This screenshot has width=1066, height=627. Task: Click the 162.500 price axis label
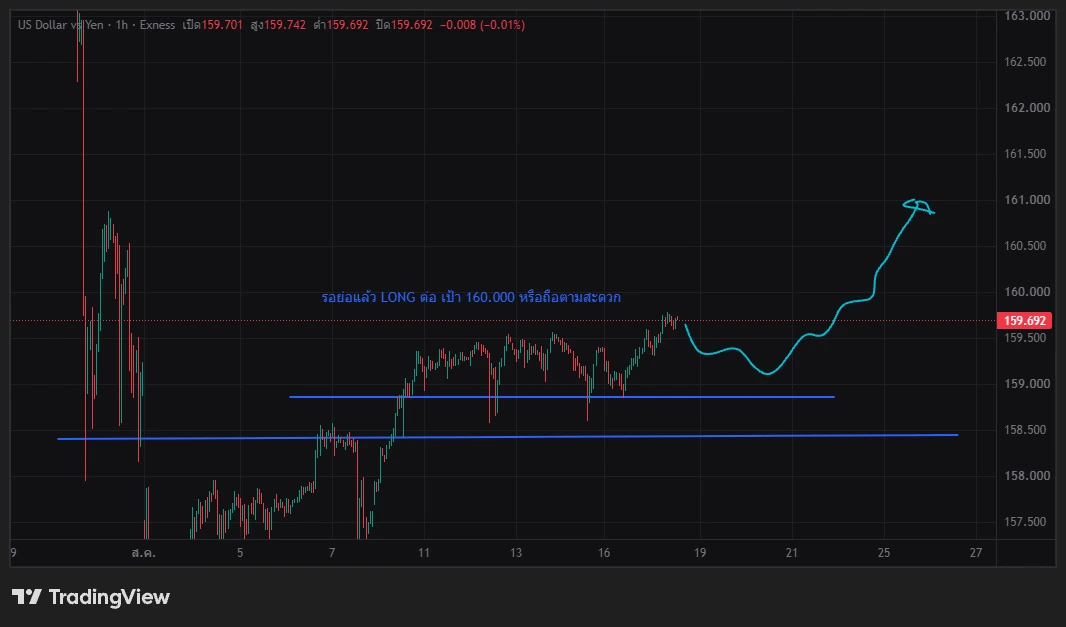click(x=1025, y=62)
